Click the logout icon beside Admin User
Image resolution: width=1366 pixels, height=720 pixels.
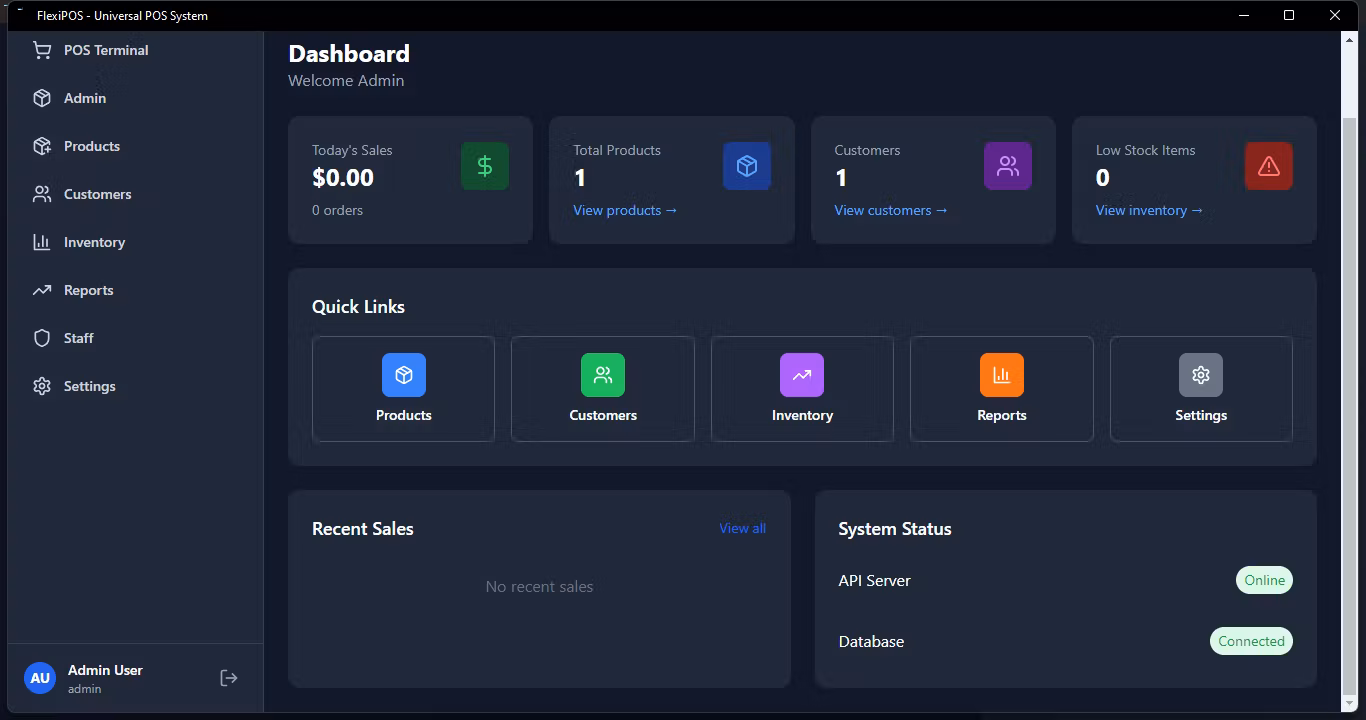[229, 678]
